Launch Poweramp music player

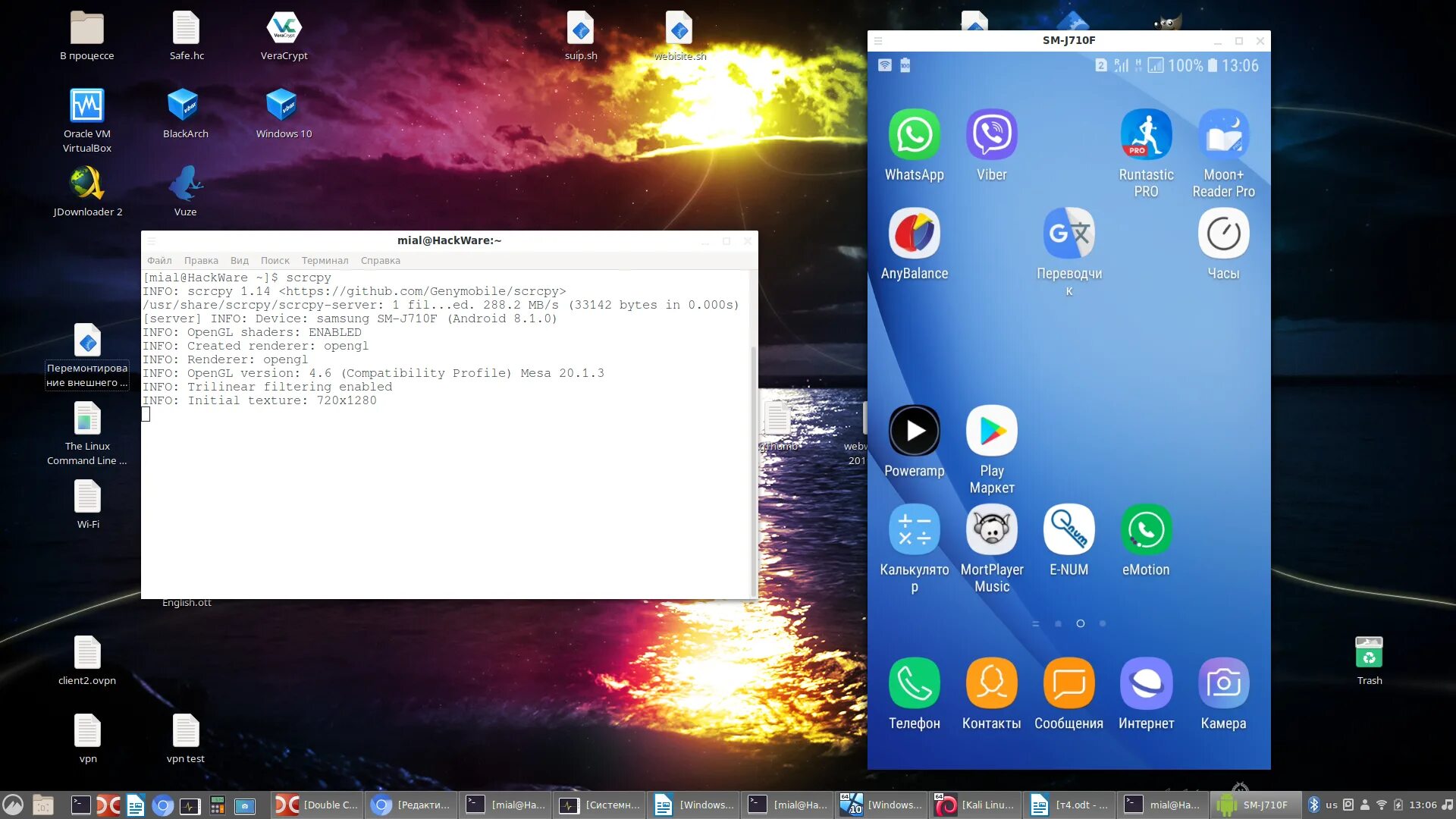pos(914,431)
